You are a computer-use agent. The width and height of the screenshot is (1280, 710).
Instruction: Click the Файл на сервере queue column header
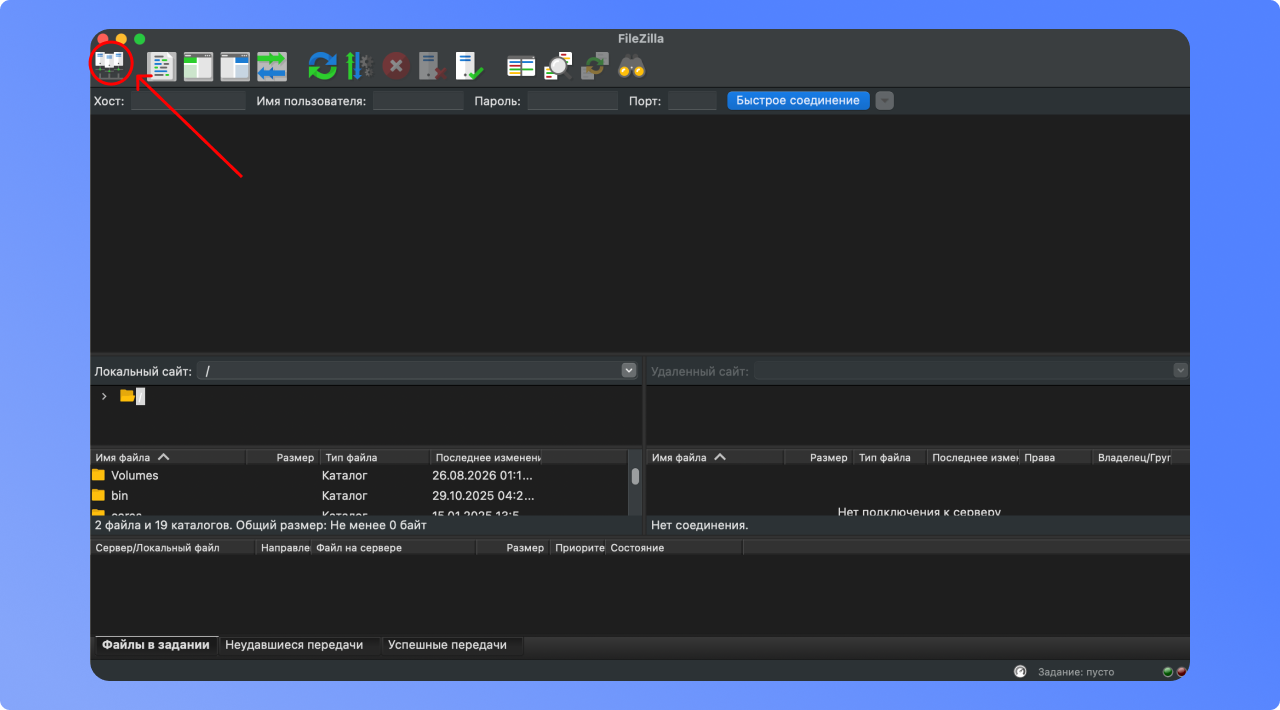pyautogui.click(x=394, y=548)
